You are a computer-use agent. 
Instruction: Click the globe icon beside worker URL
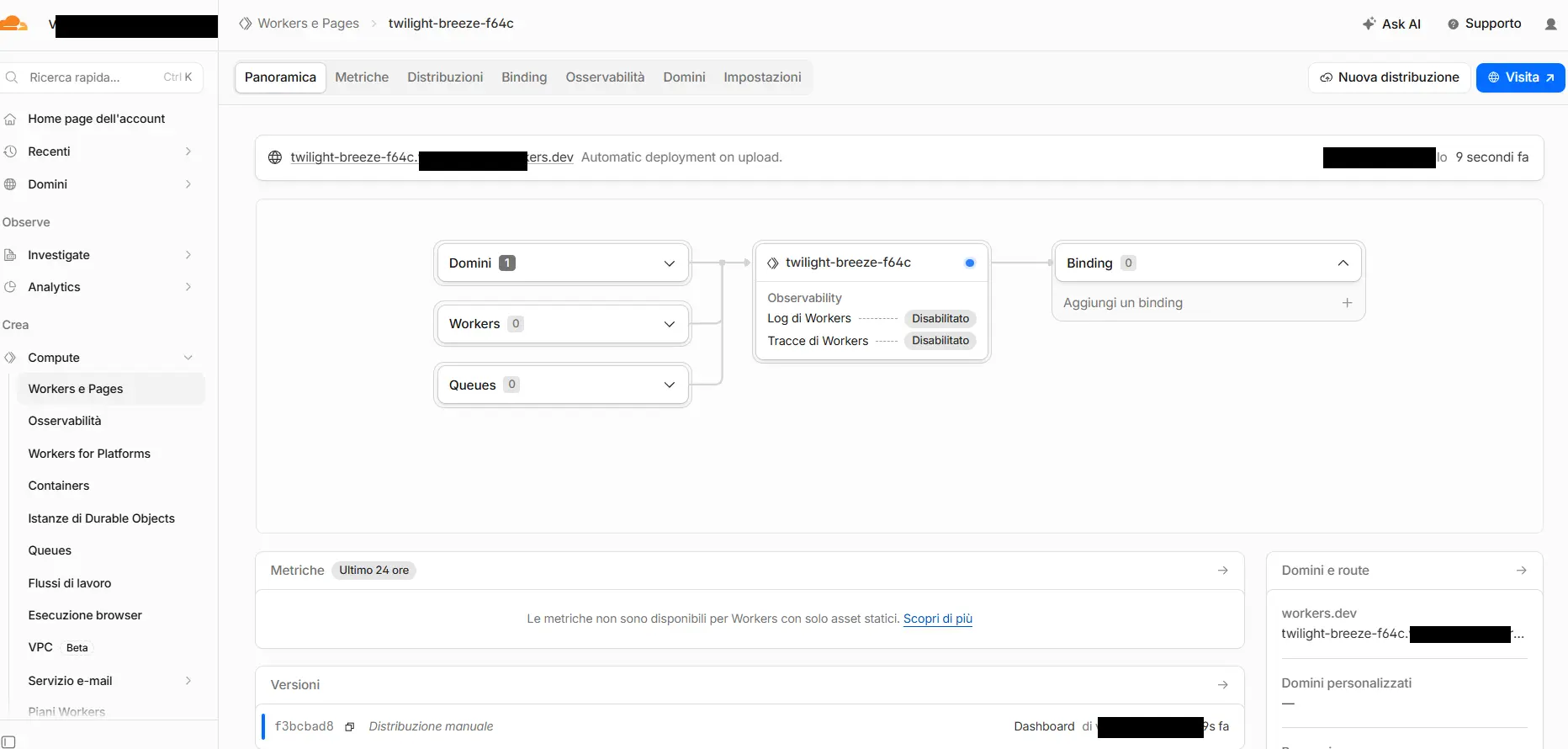tap(274, 157)
